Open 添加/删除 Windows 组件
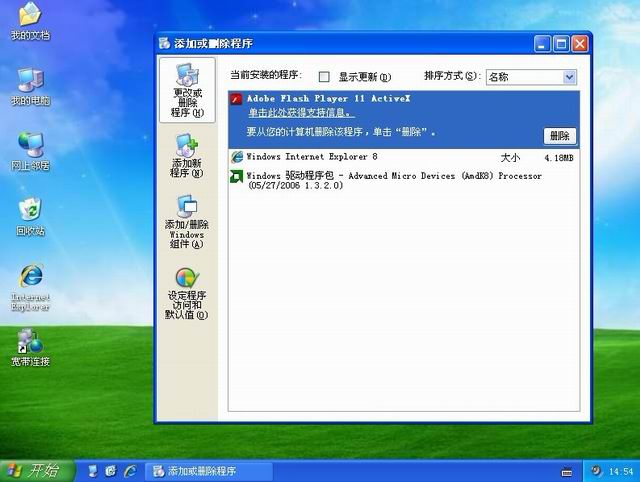This screenshot has width=640, height=482. coord(187,222)
